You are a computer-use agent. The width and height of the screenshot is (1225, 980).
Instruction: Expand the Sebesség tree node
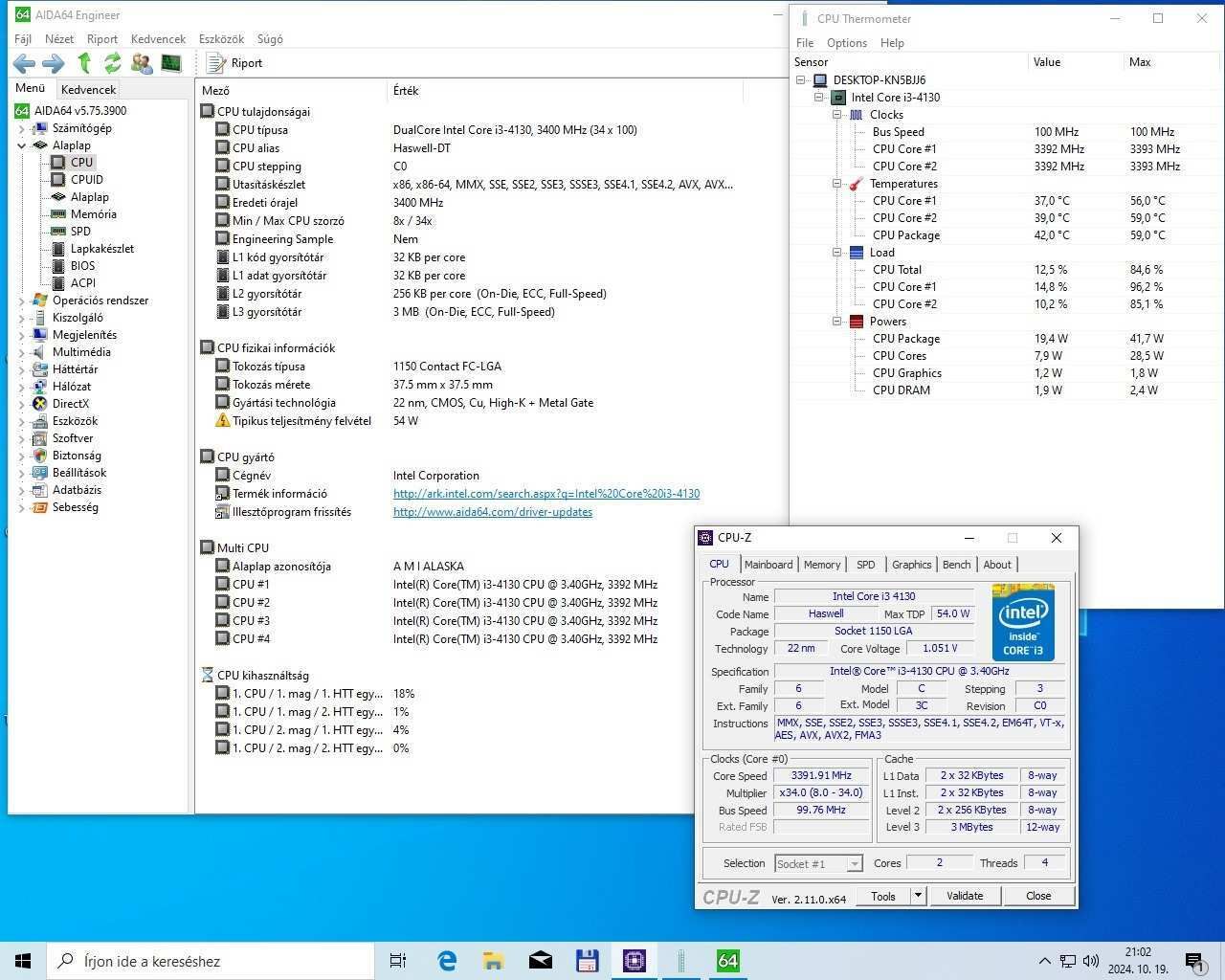pos(22,507)
